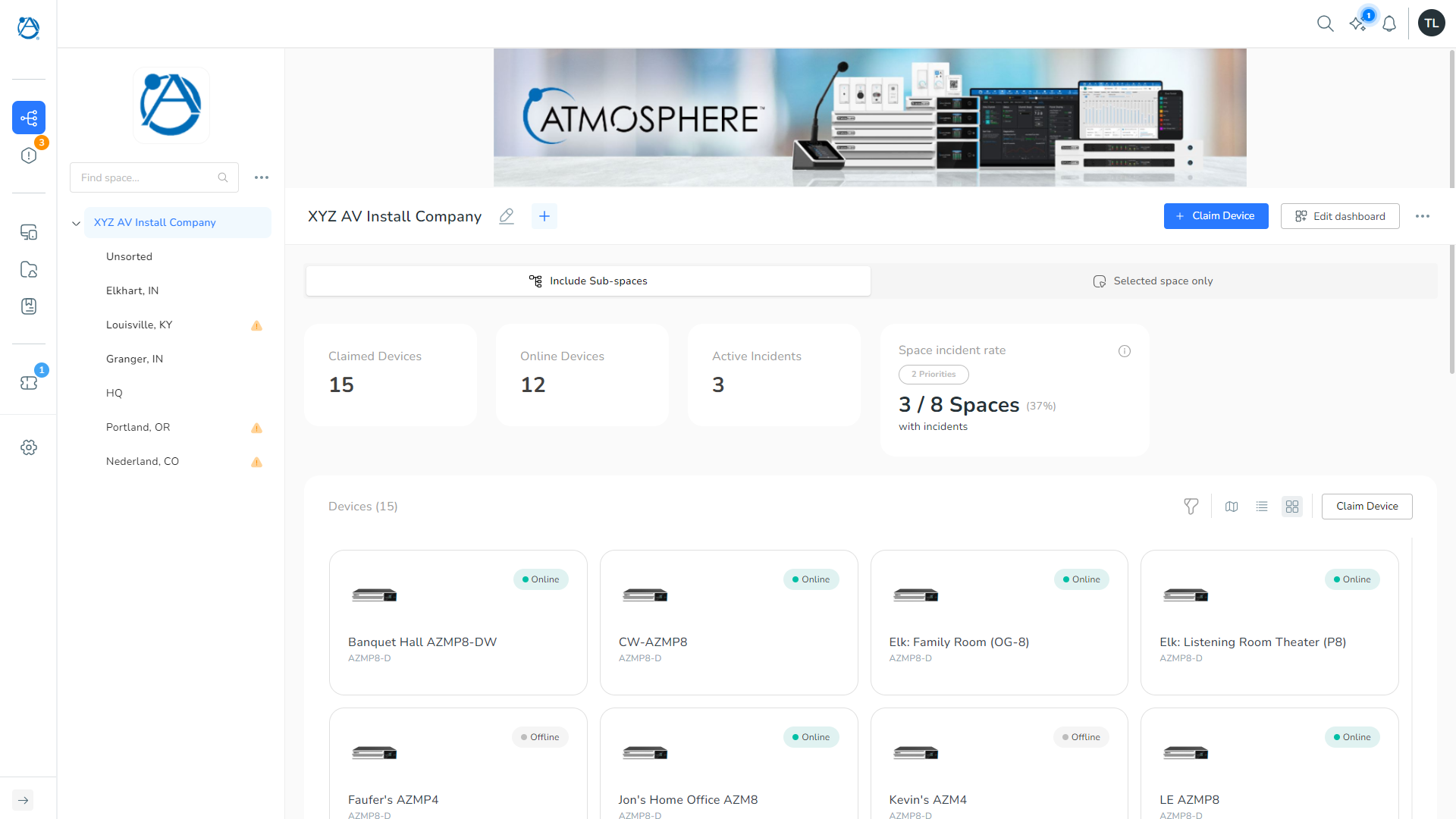Click the Claim Device button
1456x819 pixels.
1216,216
